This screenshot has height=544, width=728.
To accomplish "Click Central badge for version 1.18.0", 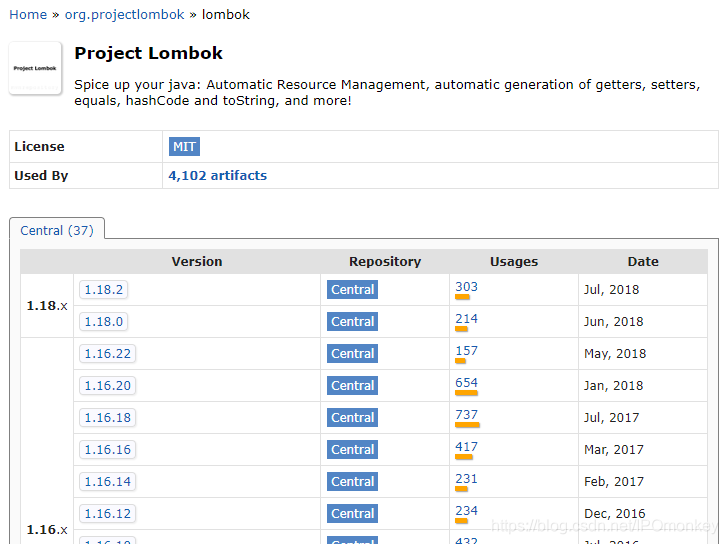I will coord(352,322).
